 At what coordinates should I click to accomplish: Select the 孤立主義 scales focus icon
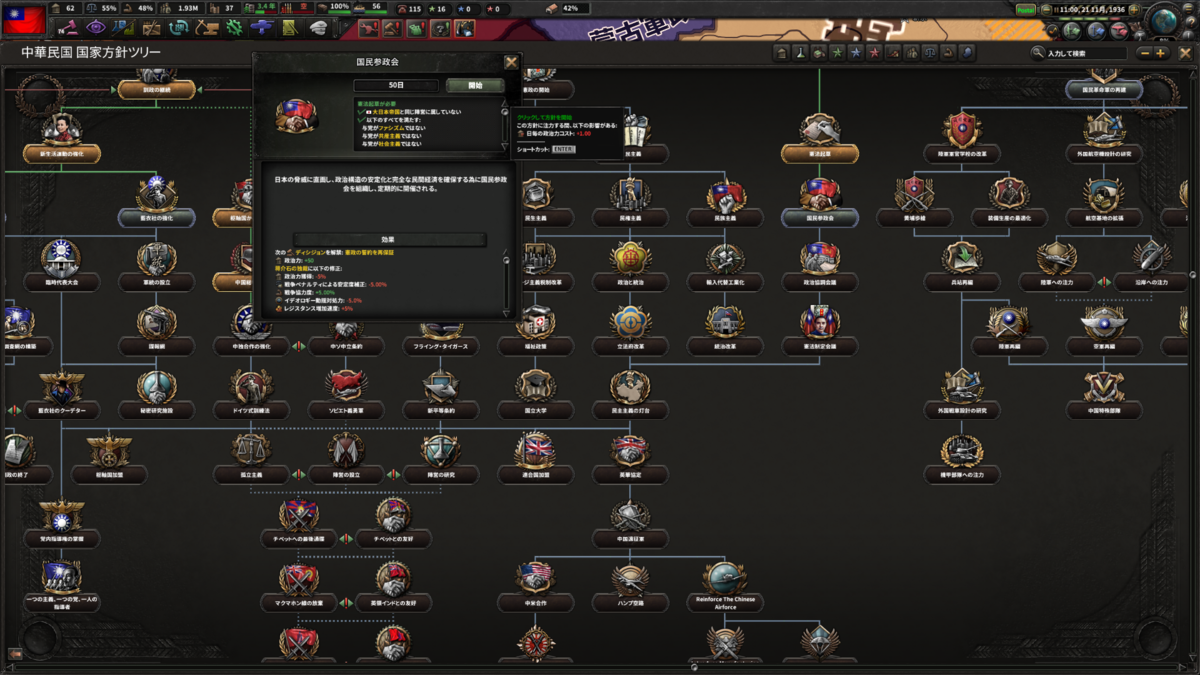click(250, 450)
